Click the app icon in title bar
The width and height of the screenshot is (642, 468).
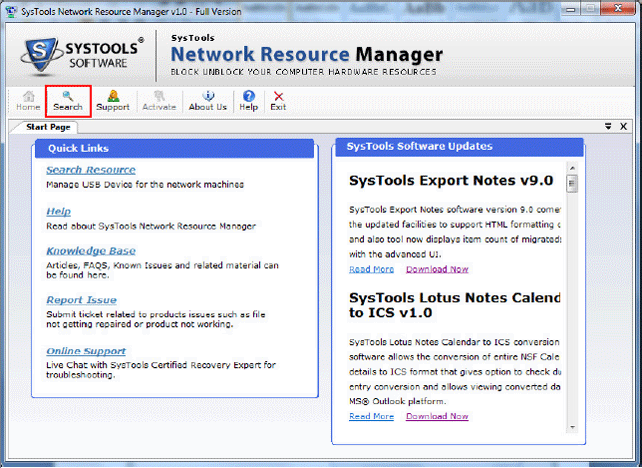tap(11, 11)
